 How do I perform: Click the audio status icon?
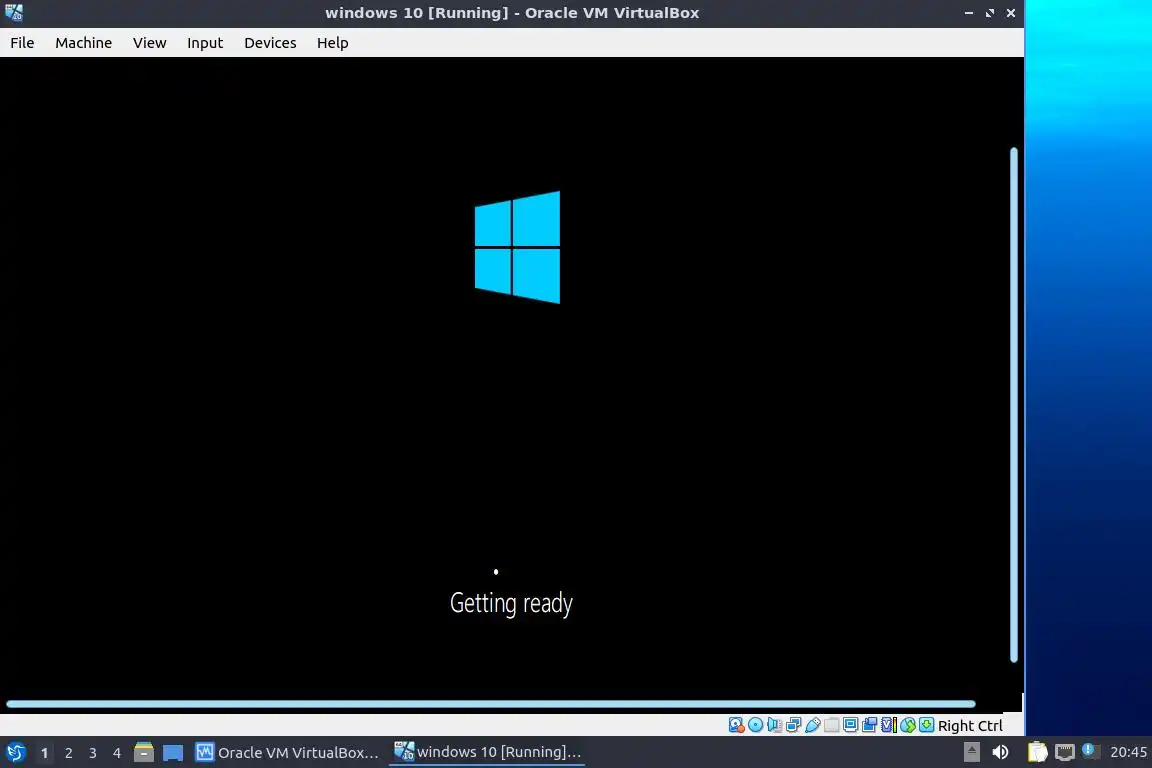pos(774,725)
